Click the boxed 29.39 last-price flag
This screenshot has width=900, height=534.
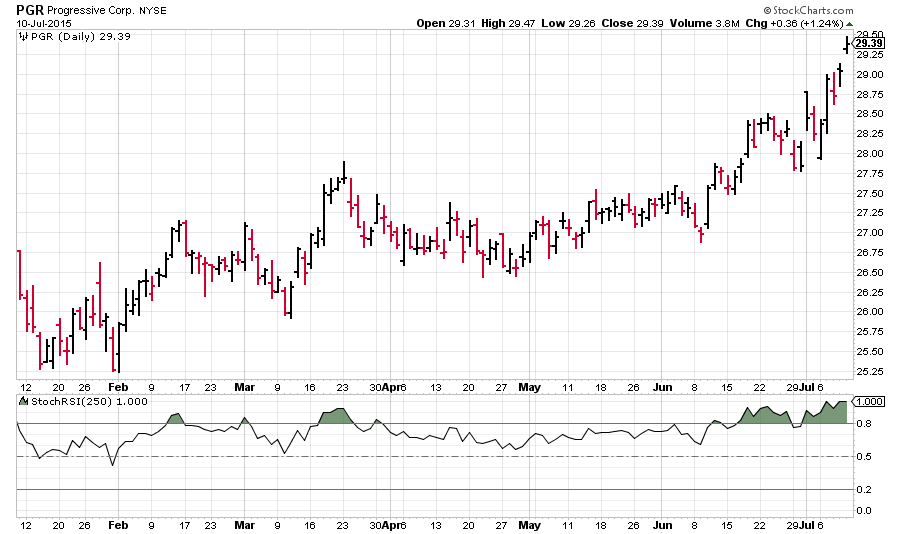pyautogui.click(x=869, y=43)
